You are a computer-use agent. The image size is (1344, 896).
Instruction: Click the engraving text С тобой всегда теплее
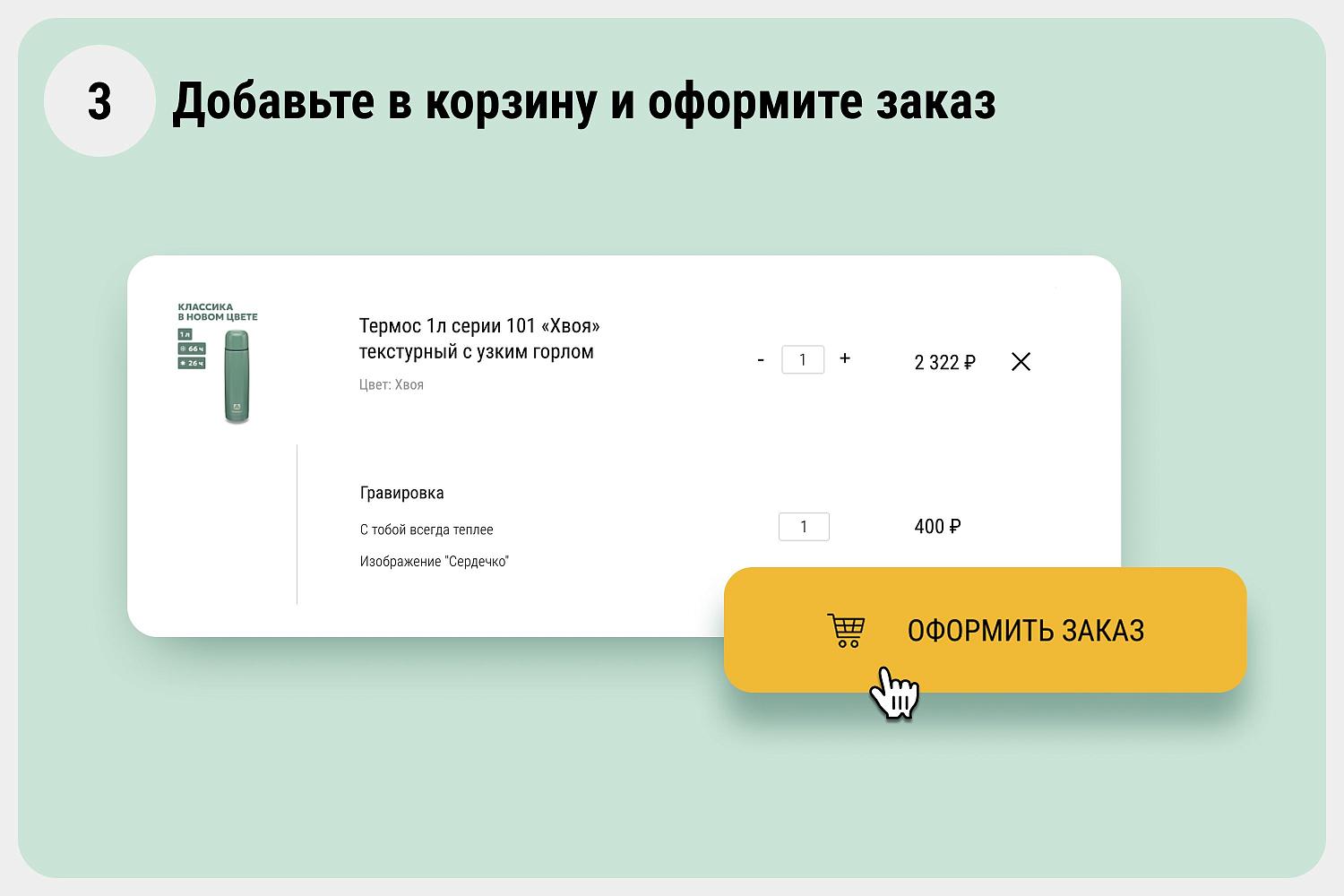(x=426, y=530)
